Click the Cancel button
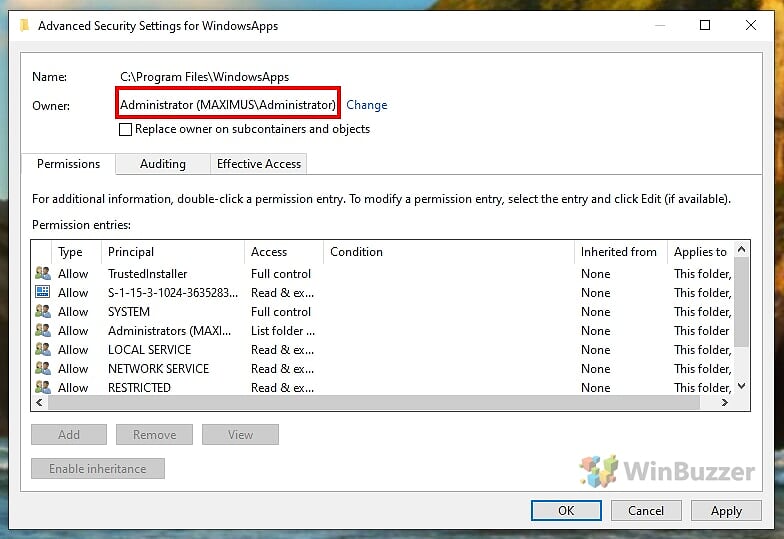Image resolution: width=784 pixels, height=539 pixels. [x=646, y=510]
